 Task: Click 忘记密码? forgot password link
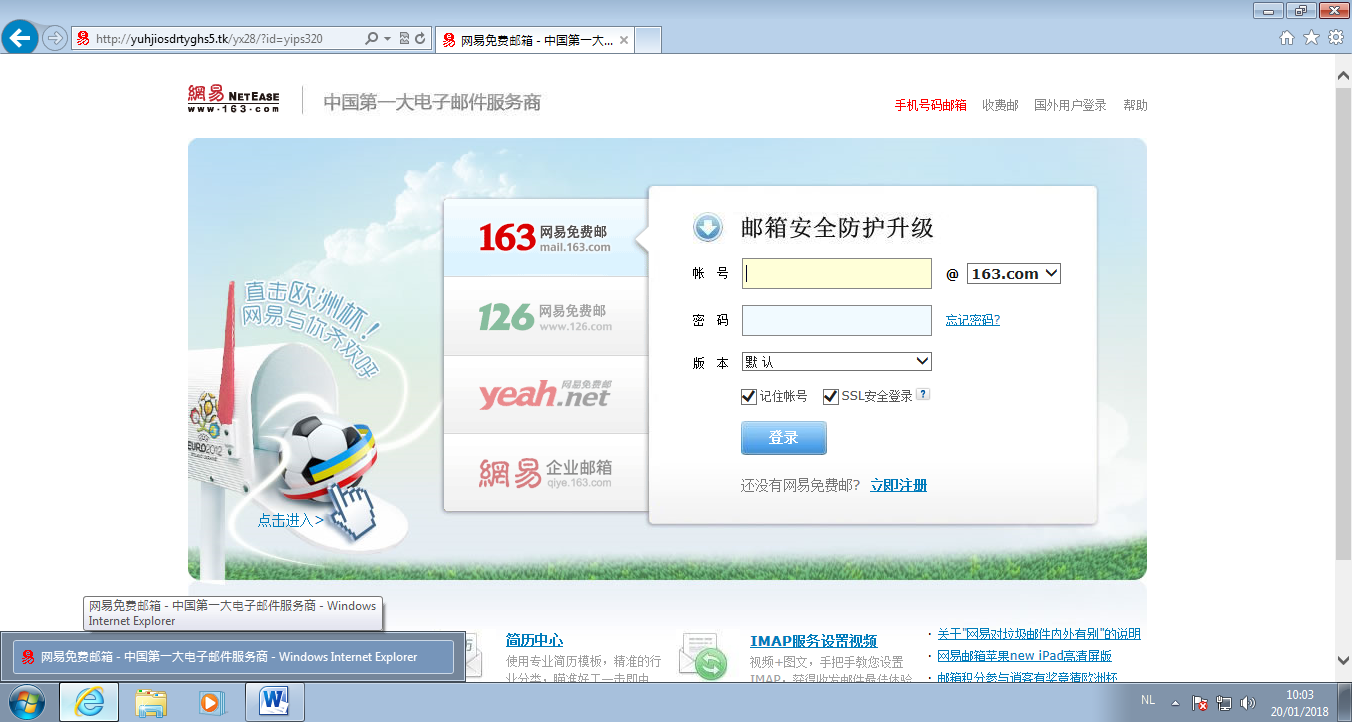pyautogui.click(x=973, y=320)
